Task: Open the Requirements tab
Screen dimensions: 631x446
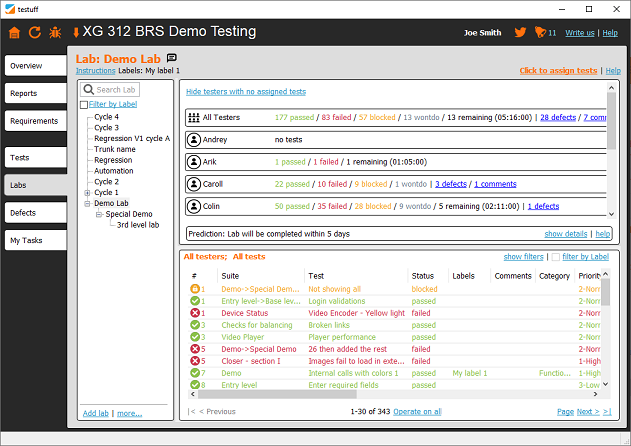Action: 36,121
